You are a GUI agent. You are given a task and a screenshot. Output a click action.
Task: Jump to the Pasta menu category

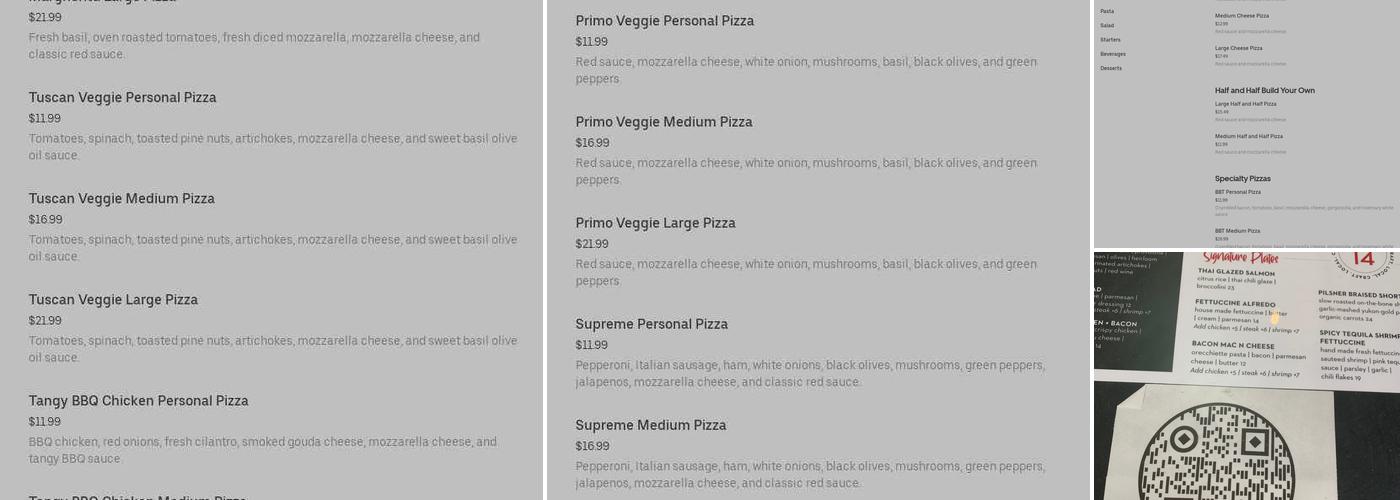pyautogui.click(x=1107, y=11)
